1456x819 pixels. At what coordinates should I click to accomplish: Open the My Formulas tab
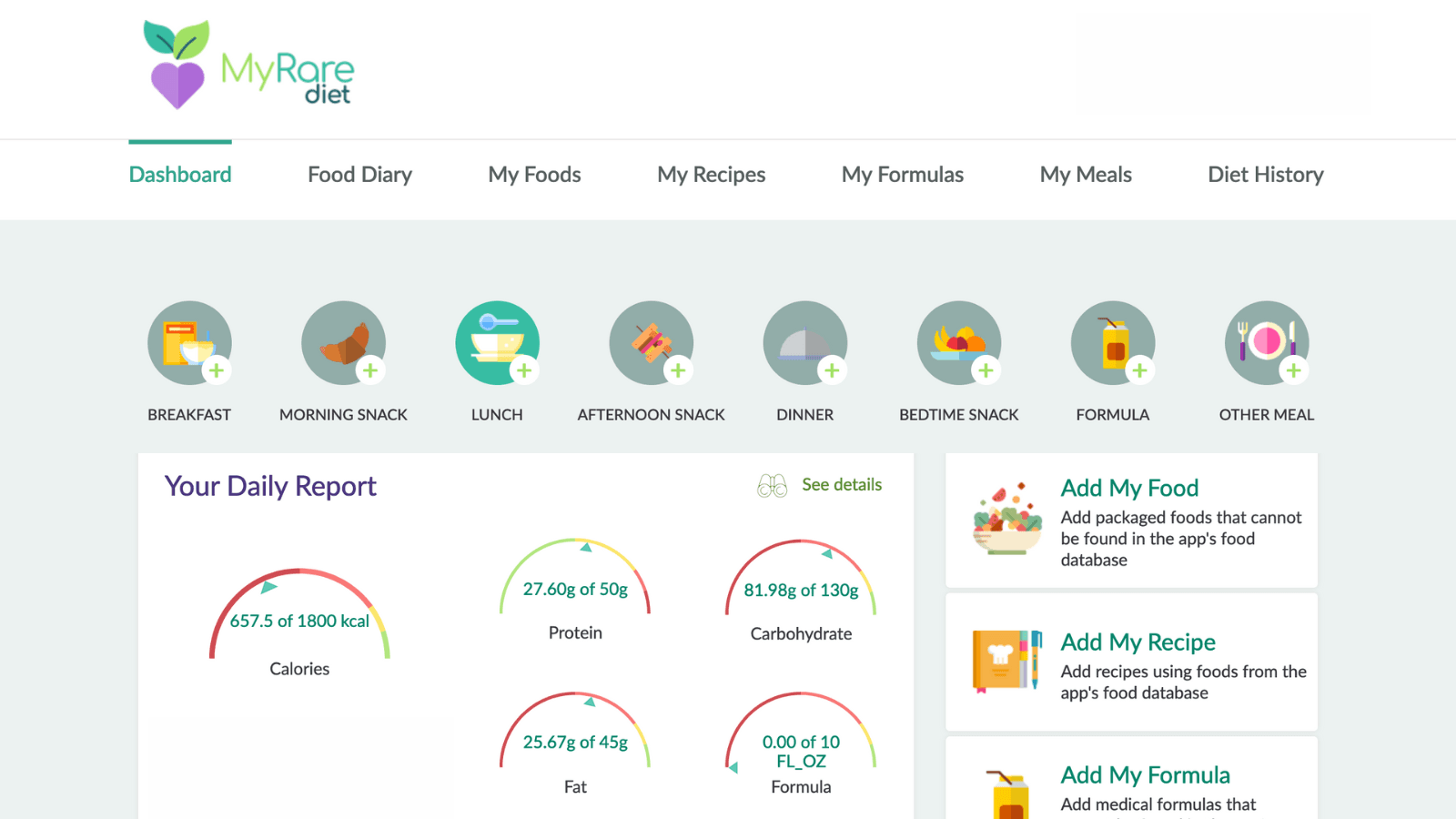point(902,175)
